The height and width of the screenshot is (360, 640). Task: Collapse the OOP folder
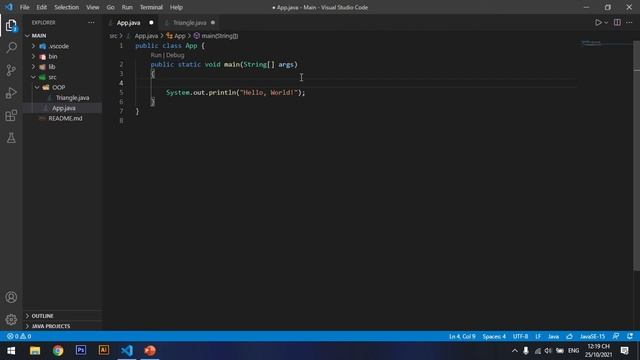tap(58, 87)
